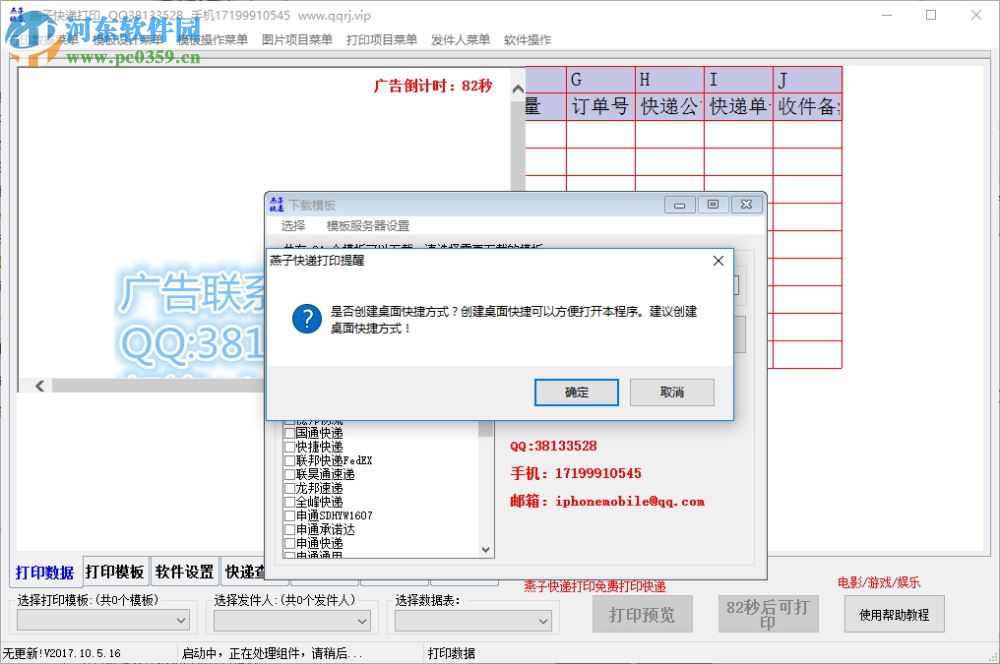This screenshot has width=1000, height=664.
Task: Click 取消 to decline desktop shortcut
Action: (x=672, y=392)
